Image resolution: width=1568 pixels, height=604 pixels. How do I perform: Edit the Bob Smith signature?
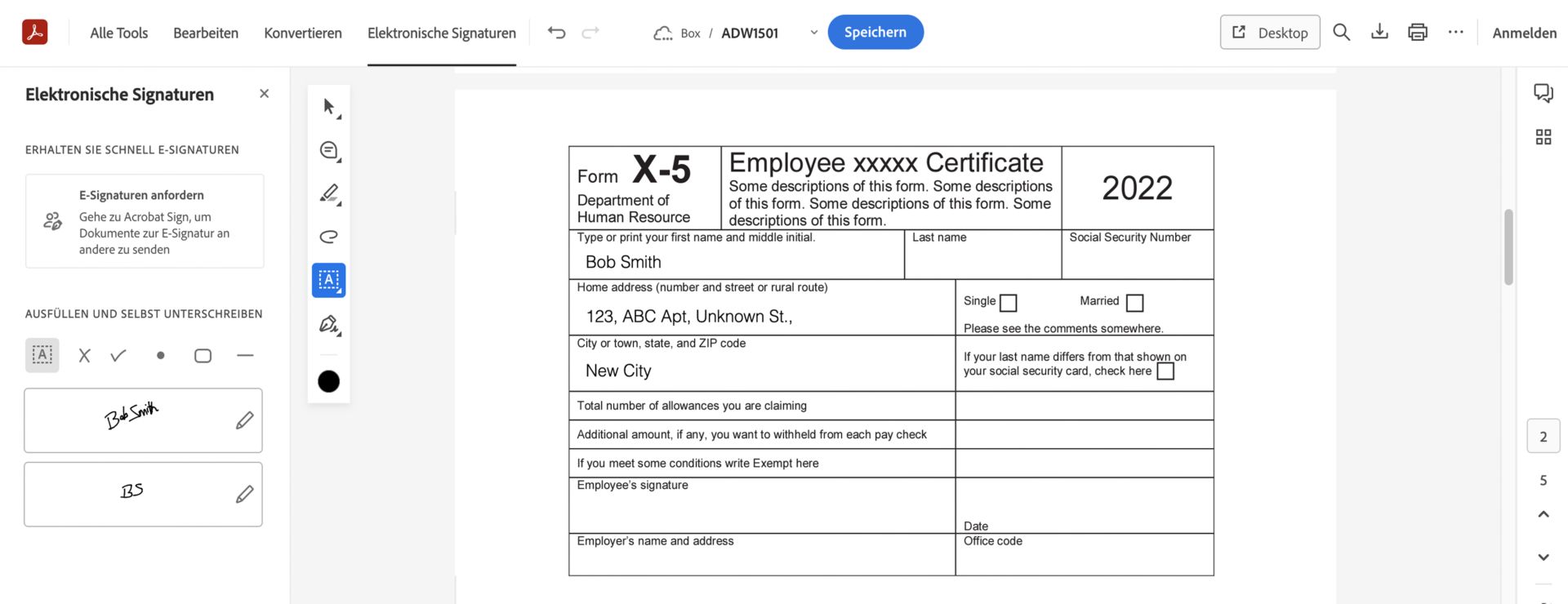244,420
